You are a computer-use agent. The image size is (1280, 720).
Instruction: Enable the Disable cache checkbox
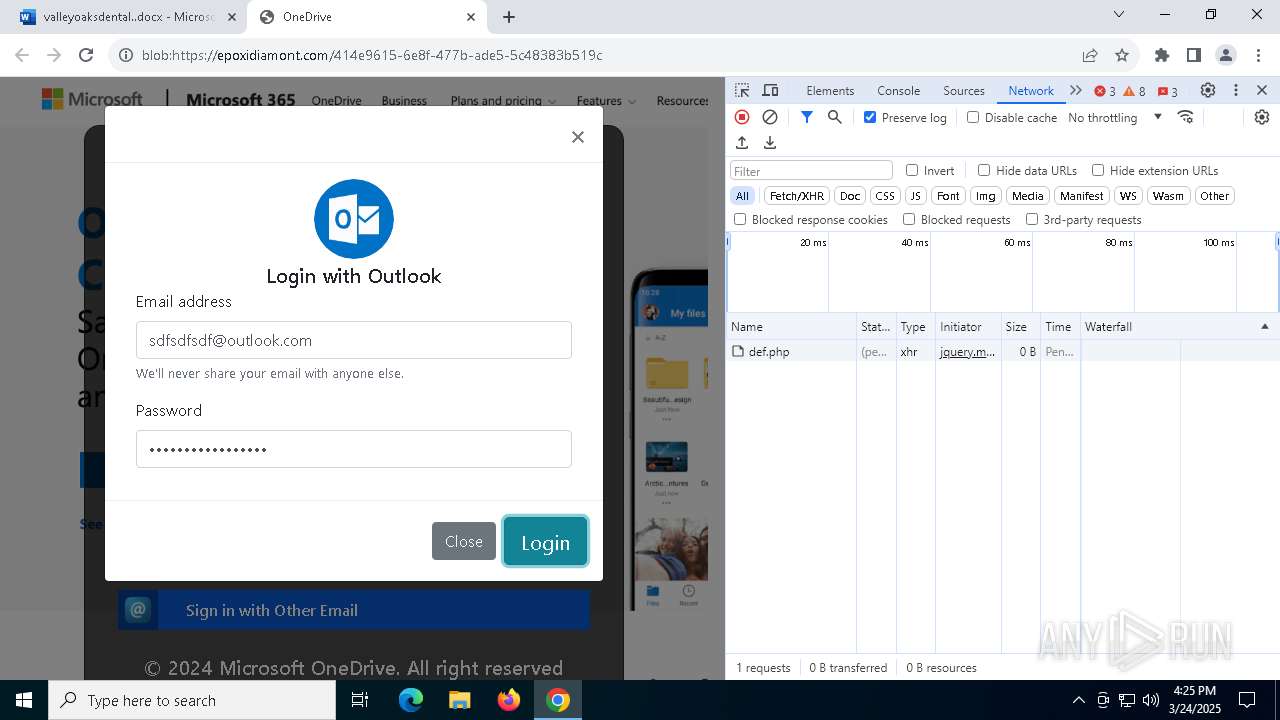[x=973, y=117]
